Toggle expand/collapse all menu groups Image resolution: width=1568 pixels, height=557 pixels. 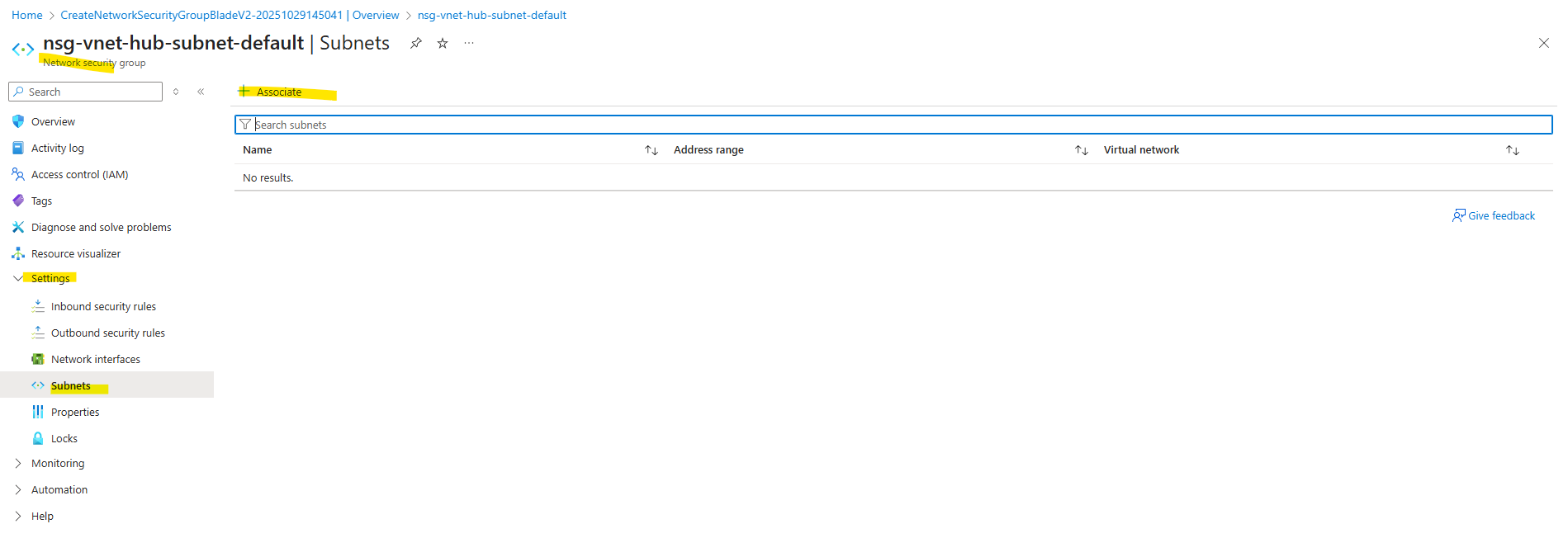pyautogui.click(x=176, y=92)
